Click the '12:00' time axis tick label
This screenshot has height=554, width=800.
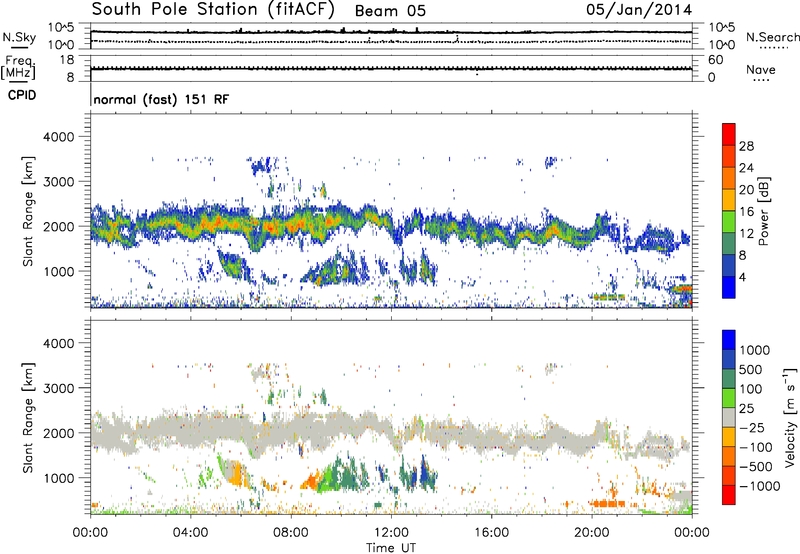(391, 533)
